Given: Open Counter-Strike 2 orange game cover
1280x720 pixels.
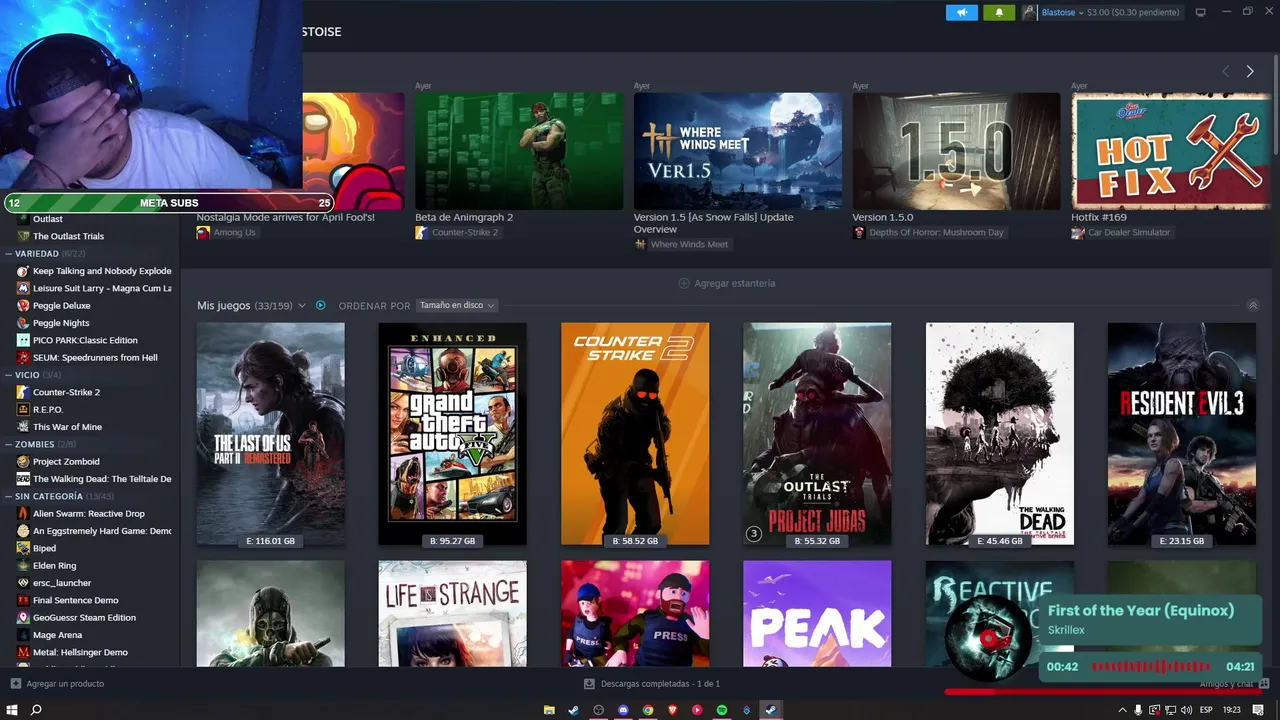Looking at the screenshot, I should coord(635,433).
